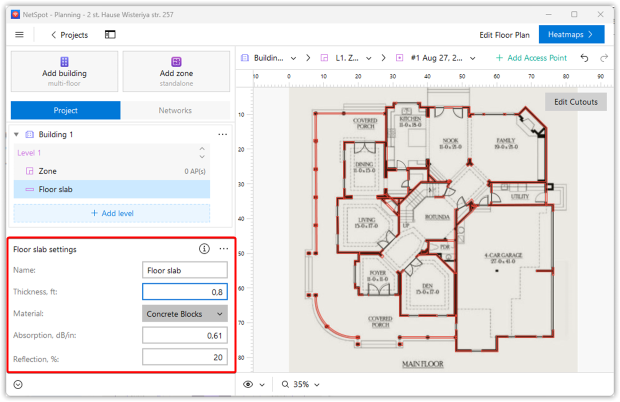Click the Zone row icon
This screenshot has height=402, width=620.
pyautogui.click(x=30, y=171)
